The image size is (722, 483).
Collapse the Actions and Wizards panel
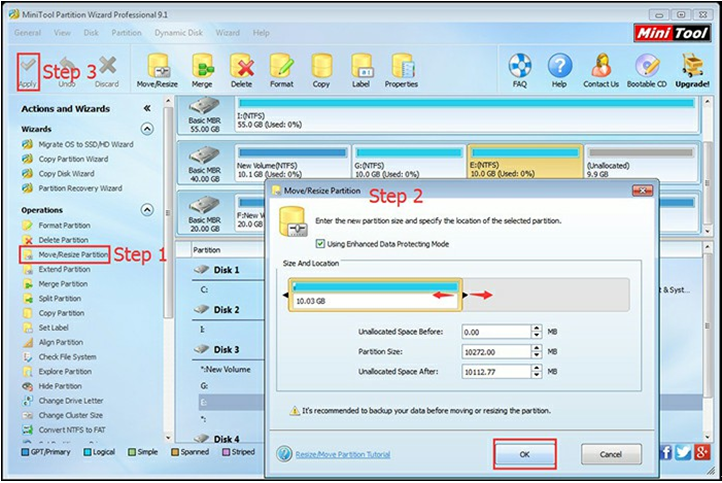pyautogui.click(x=147, y=109)
